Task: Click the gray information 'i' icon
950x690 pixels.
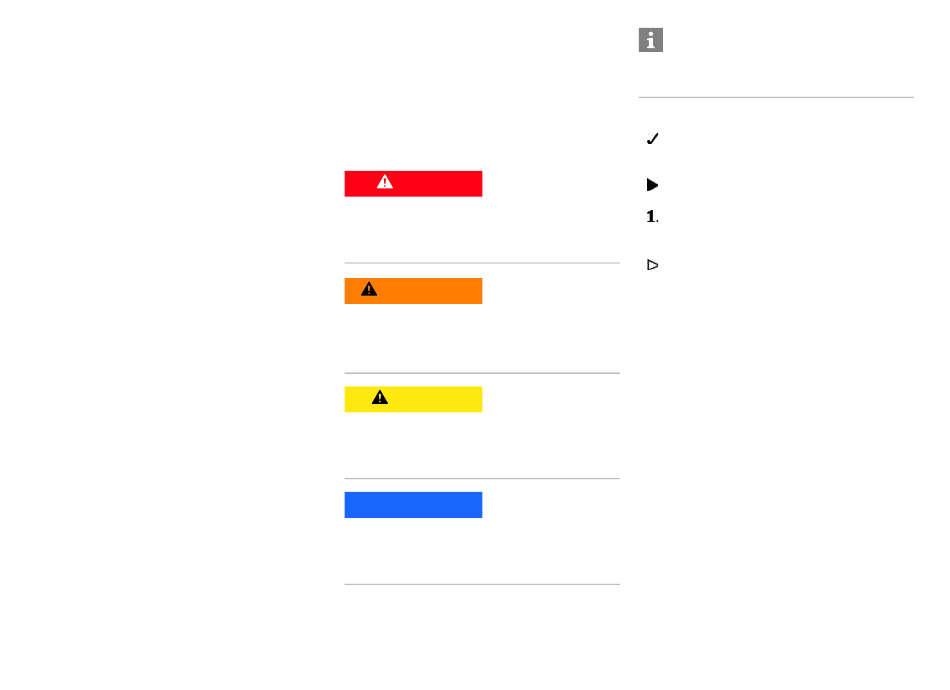Action: [651, 40]
